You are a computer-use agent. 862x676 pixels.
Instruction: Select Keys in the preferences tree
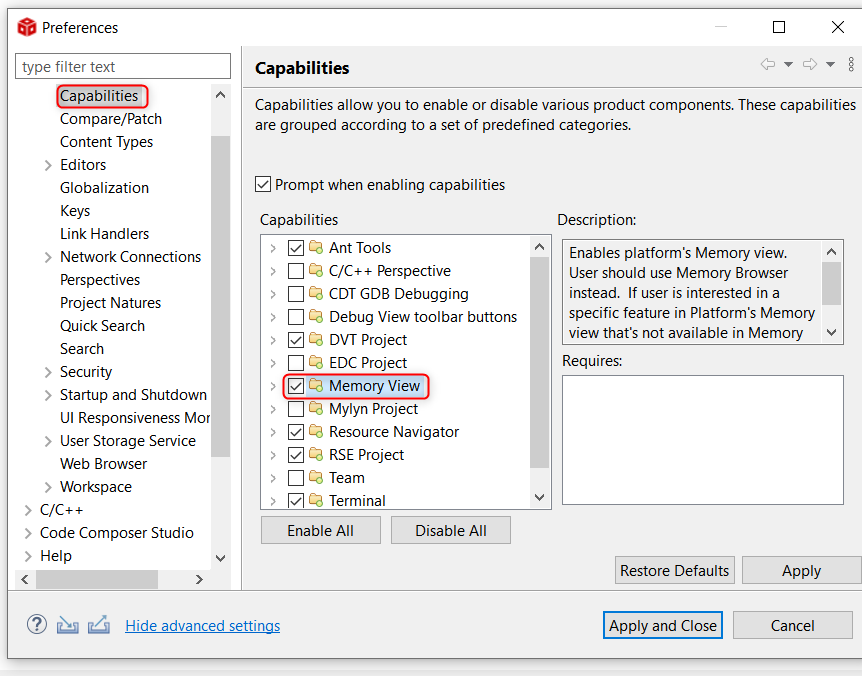point(75,211)
